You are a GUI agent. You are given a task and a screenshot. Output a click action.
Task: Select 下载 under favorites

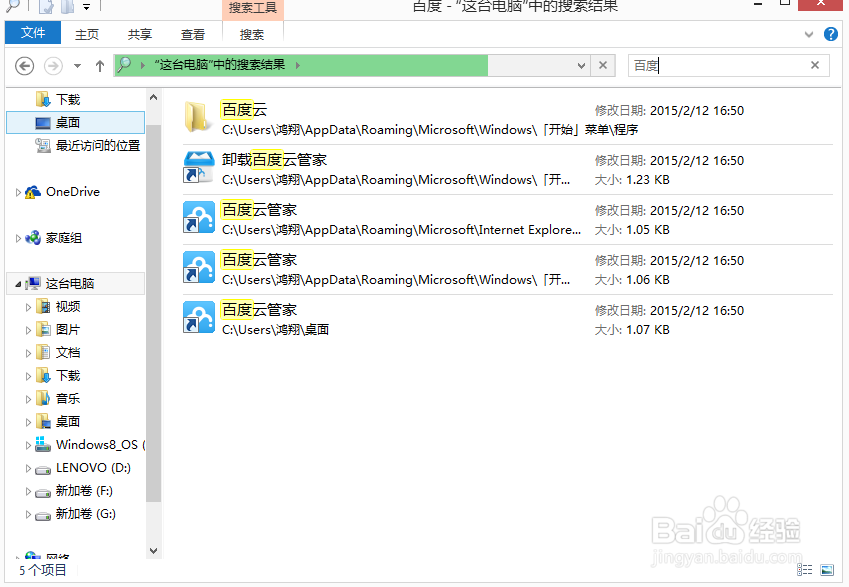[68, 100]
